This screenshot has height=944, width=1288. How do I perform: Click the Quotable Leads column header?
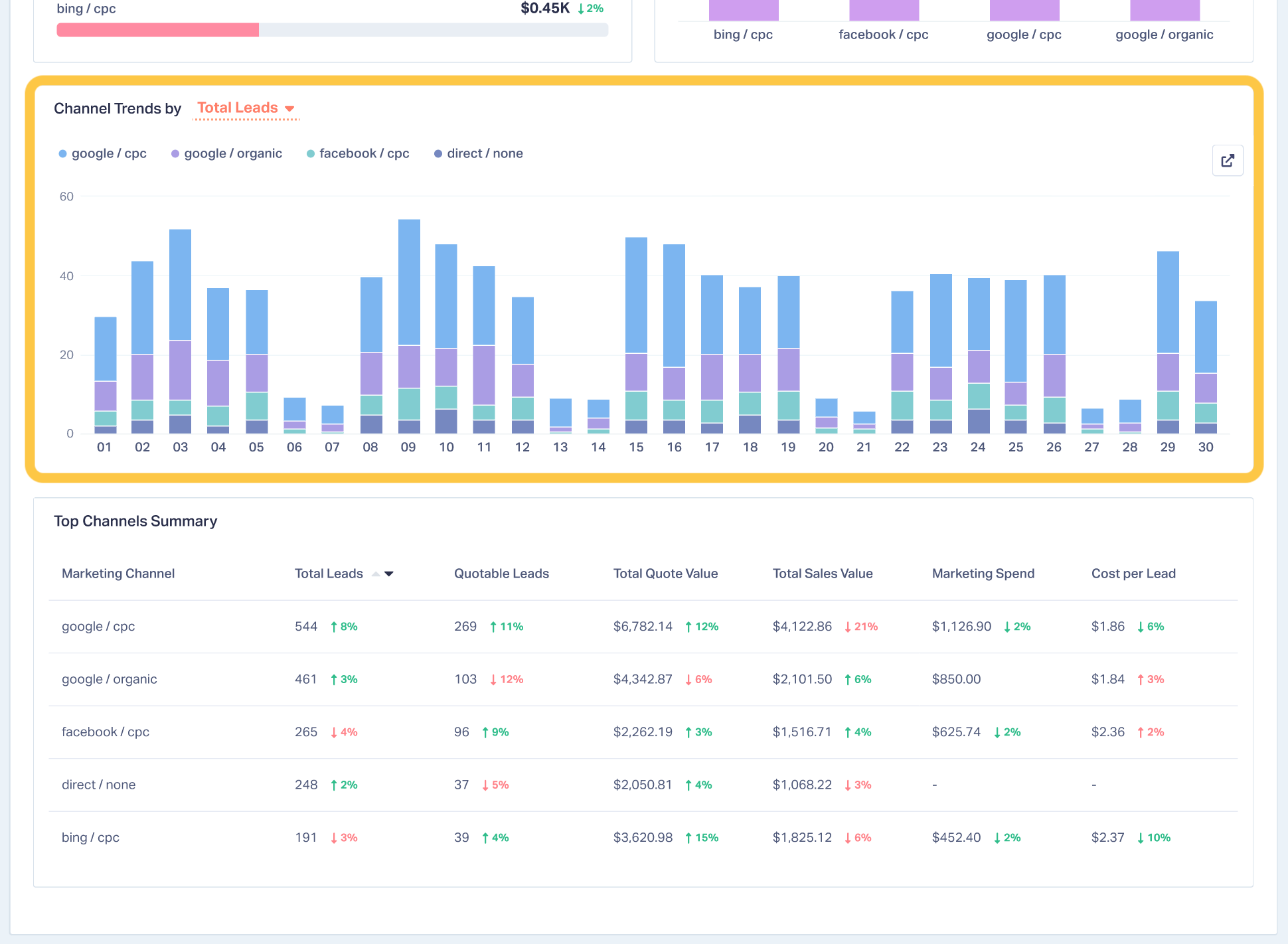[501, 574]
